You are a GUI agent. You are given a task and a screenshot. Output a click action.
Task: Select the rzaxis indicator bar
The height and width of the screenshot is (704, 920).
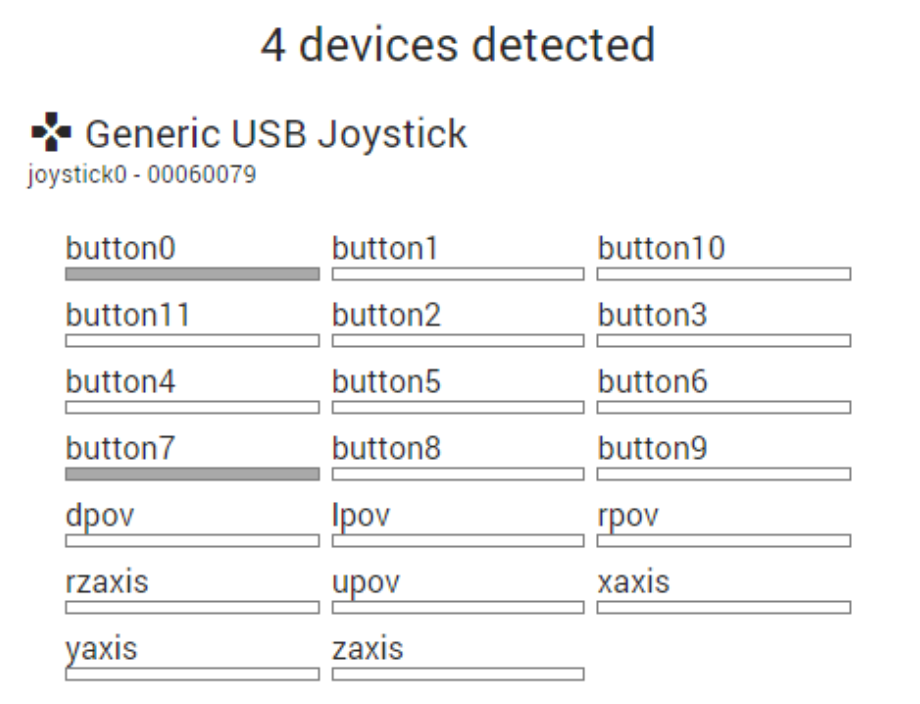(192, 608)
